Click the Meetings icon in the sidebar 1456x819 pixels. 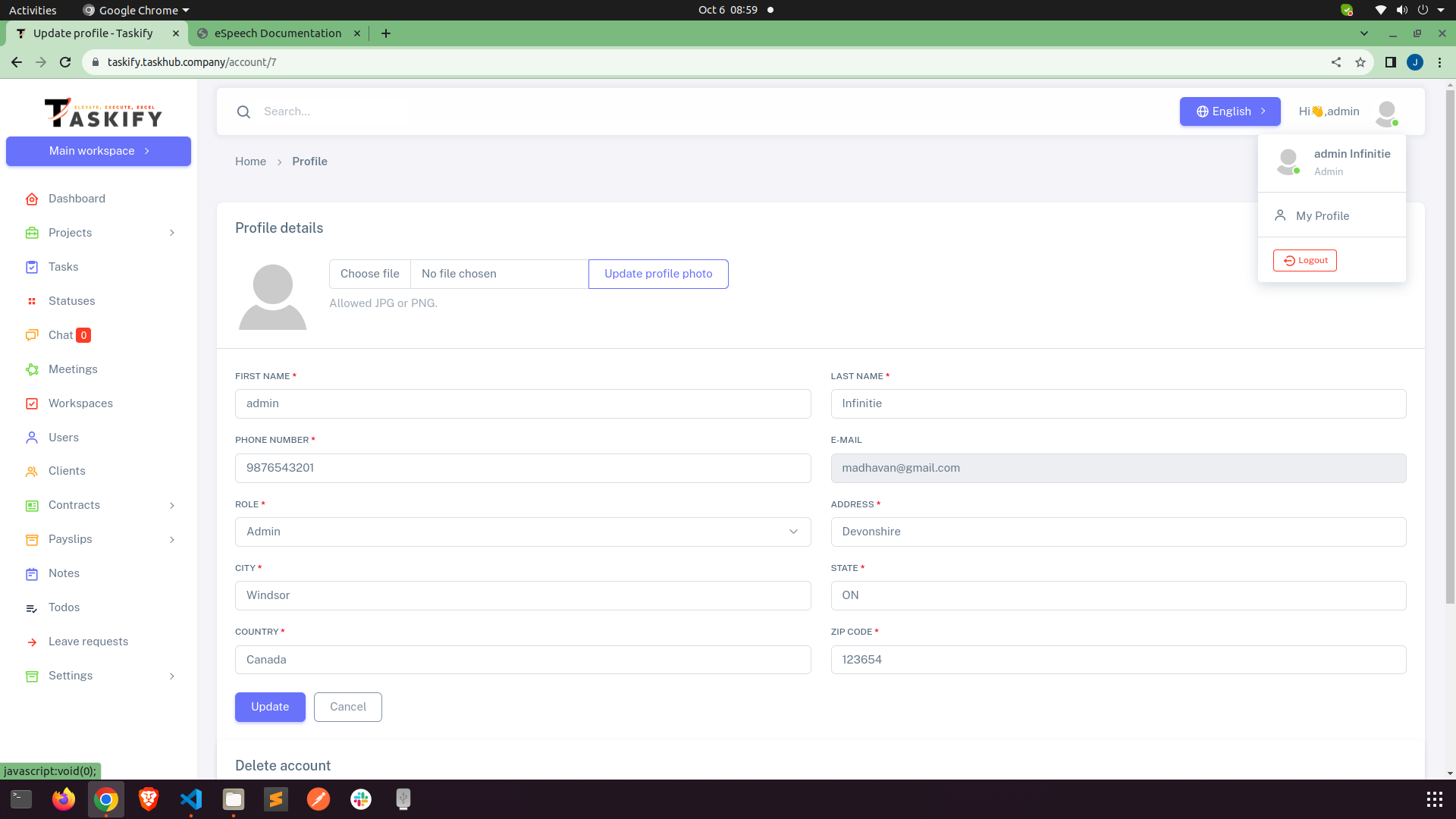32,369
